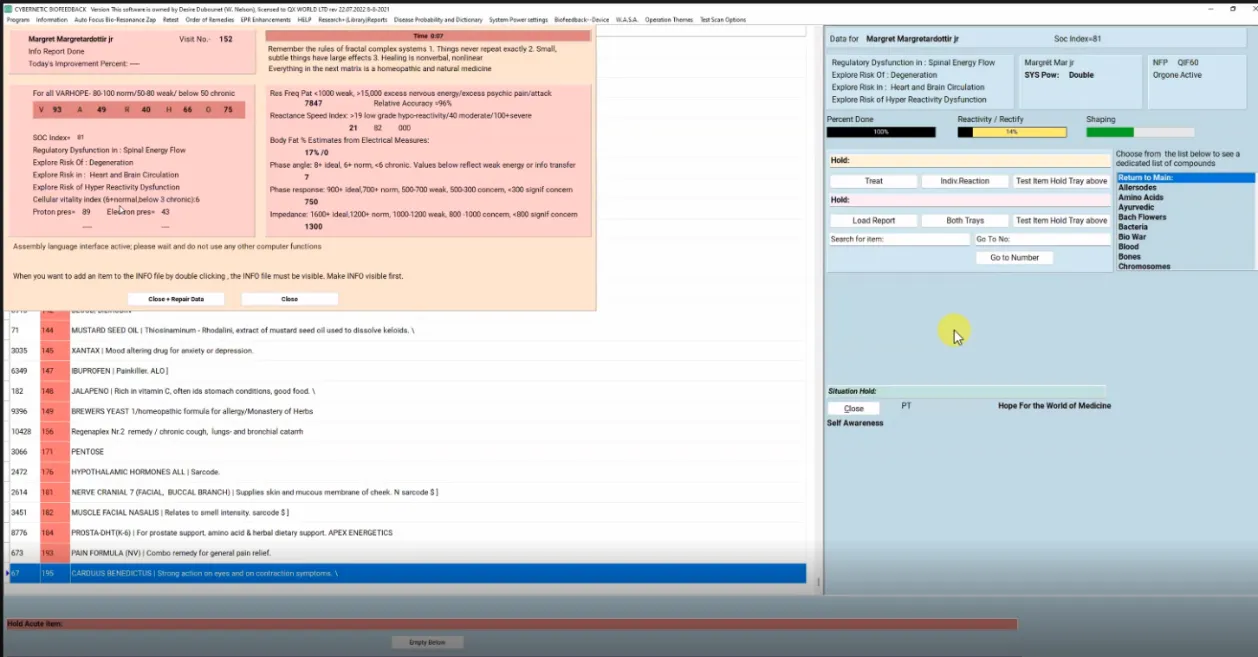The width and height of the screenshot is (1258, 657).
Task: Open the Test Scan Options menu
Action: click(x=722, y=20)
